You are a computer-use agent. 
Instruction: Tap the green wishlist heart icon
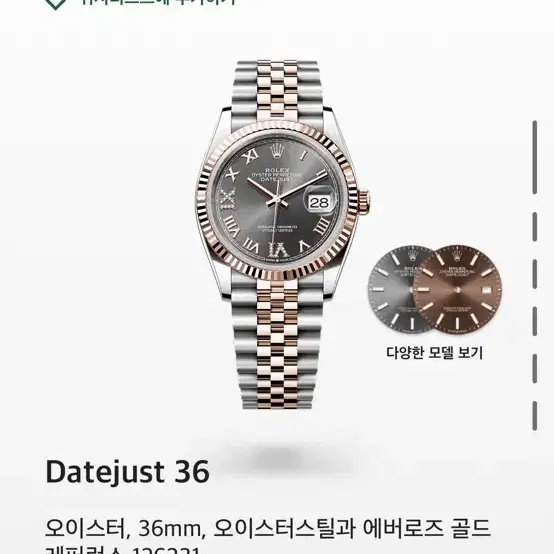[x=56, y=3]
